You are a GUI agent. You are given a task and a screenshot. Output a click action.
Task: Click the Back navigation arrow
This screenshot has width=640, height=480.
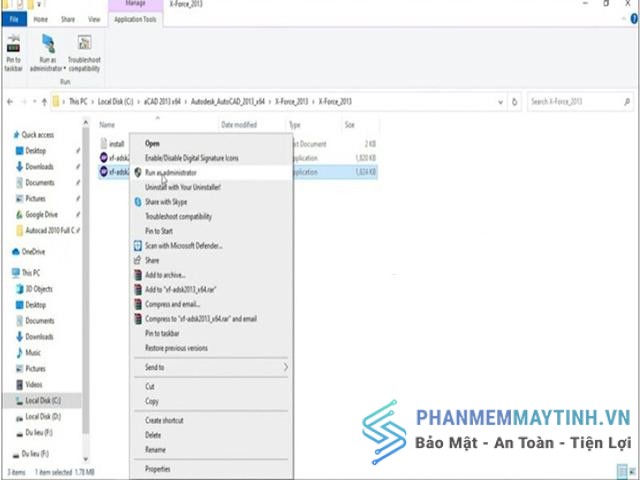pyautogui.click(x=10, y=102)
